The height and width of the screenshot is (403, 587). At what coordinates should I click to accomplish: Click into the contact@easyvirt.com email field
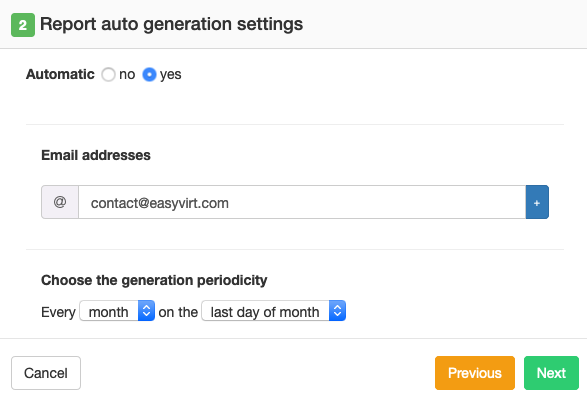click(302, 202)
